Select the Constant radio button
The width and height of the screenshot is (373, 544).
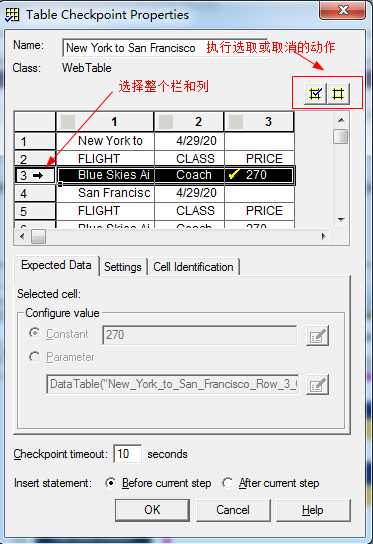coord(34,333)
